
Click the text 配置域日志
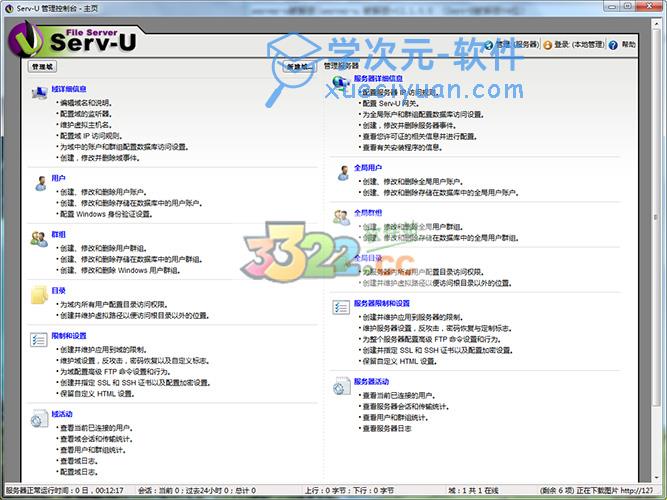79,472
